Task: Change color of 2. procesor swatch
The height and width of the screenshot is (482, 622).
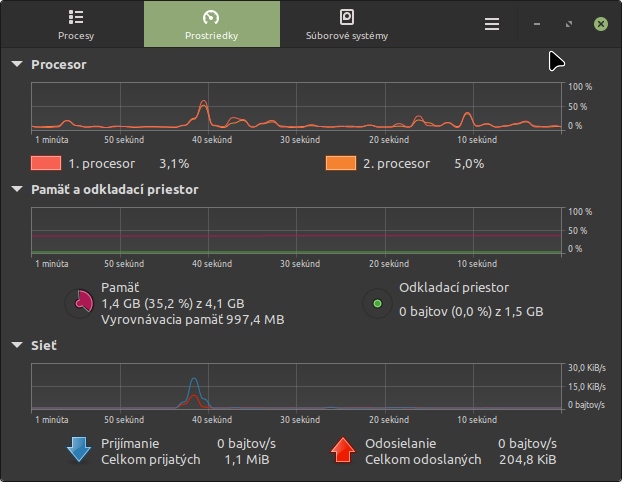Action: tap(342, 163)
